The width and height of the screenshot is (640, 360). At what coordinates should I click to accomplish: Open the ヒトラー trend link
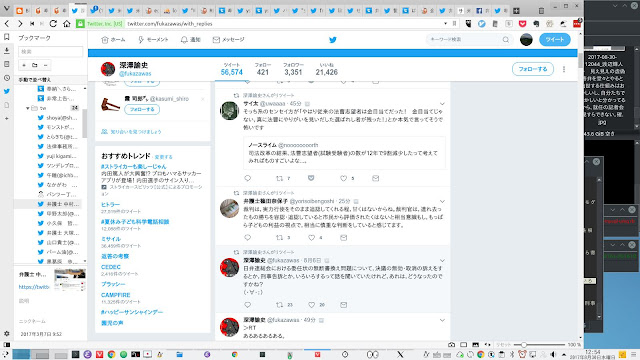[x=110, y=204]
